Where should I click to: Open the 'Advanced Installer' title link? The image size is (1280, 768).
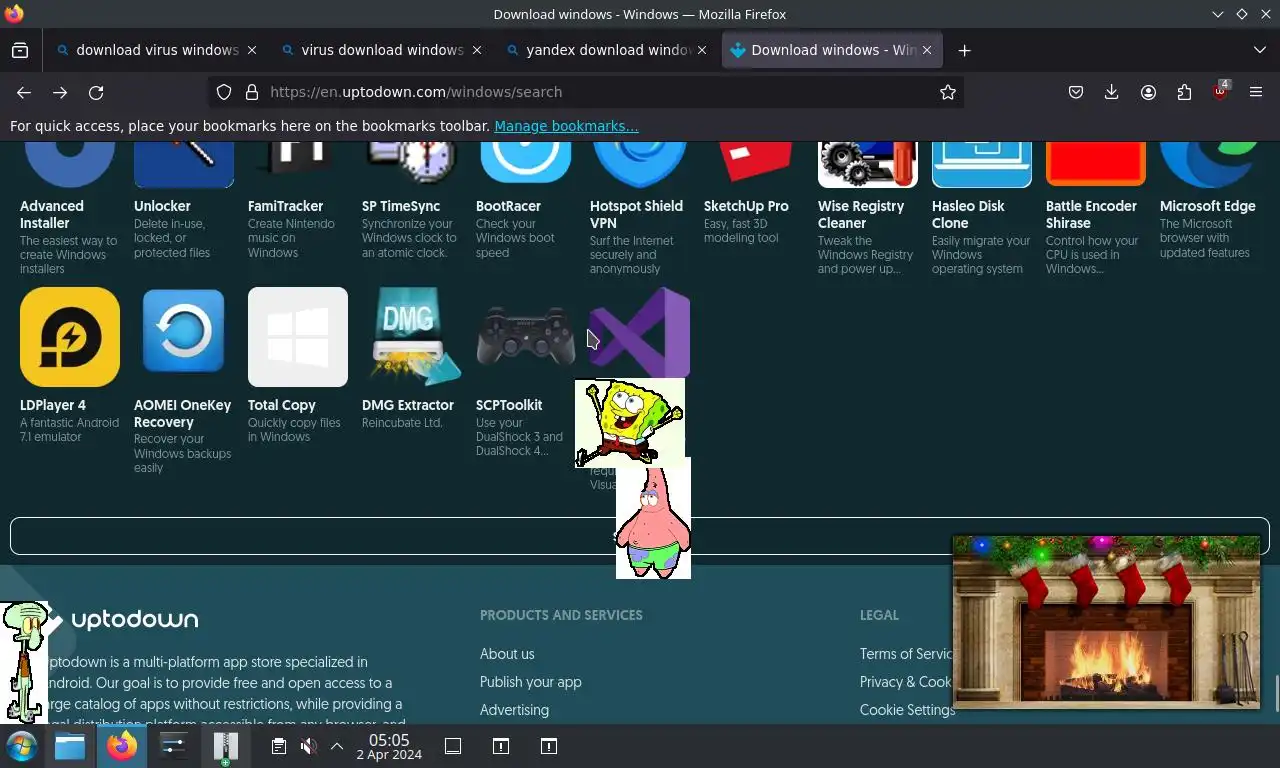(52, 215)
